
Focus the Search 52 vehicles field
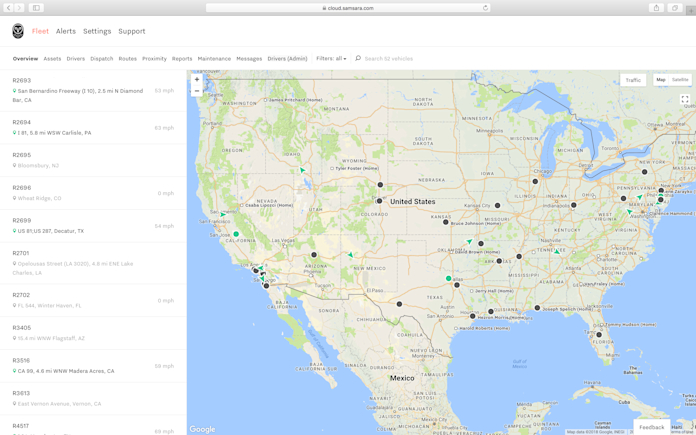[388, 59]
